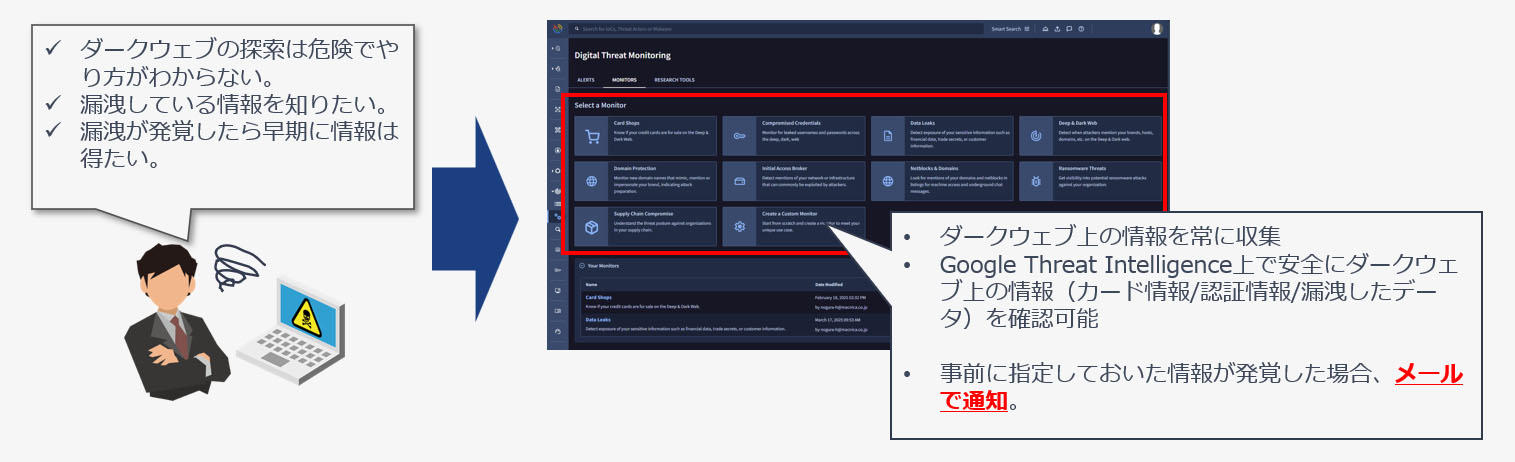Choose the Deep & Dark Web spiral icon
Image resolution: width=1515 pixels, height=462 pixels.
click(x=1036, y=136)
